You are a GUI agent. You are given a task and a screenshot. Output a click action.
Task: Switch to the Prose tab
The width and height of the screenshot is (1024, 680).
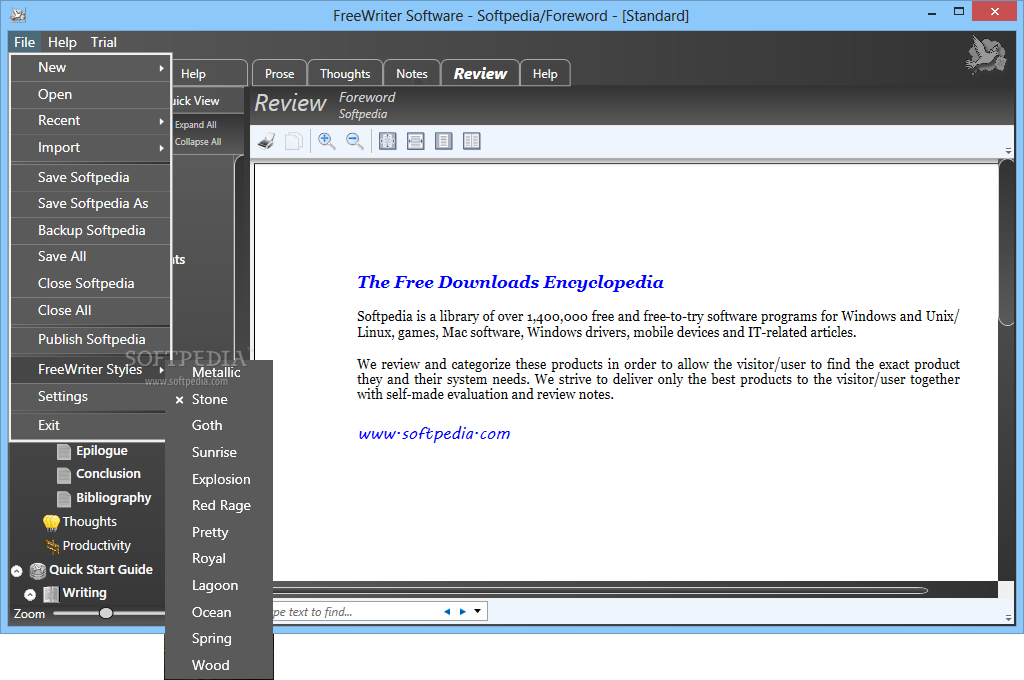click(x=280, y=74)
